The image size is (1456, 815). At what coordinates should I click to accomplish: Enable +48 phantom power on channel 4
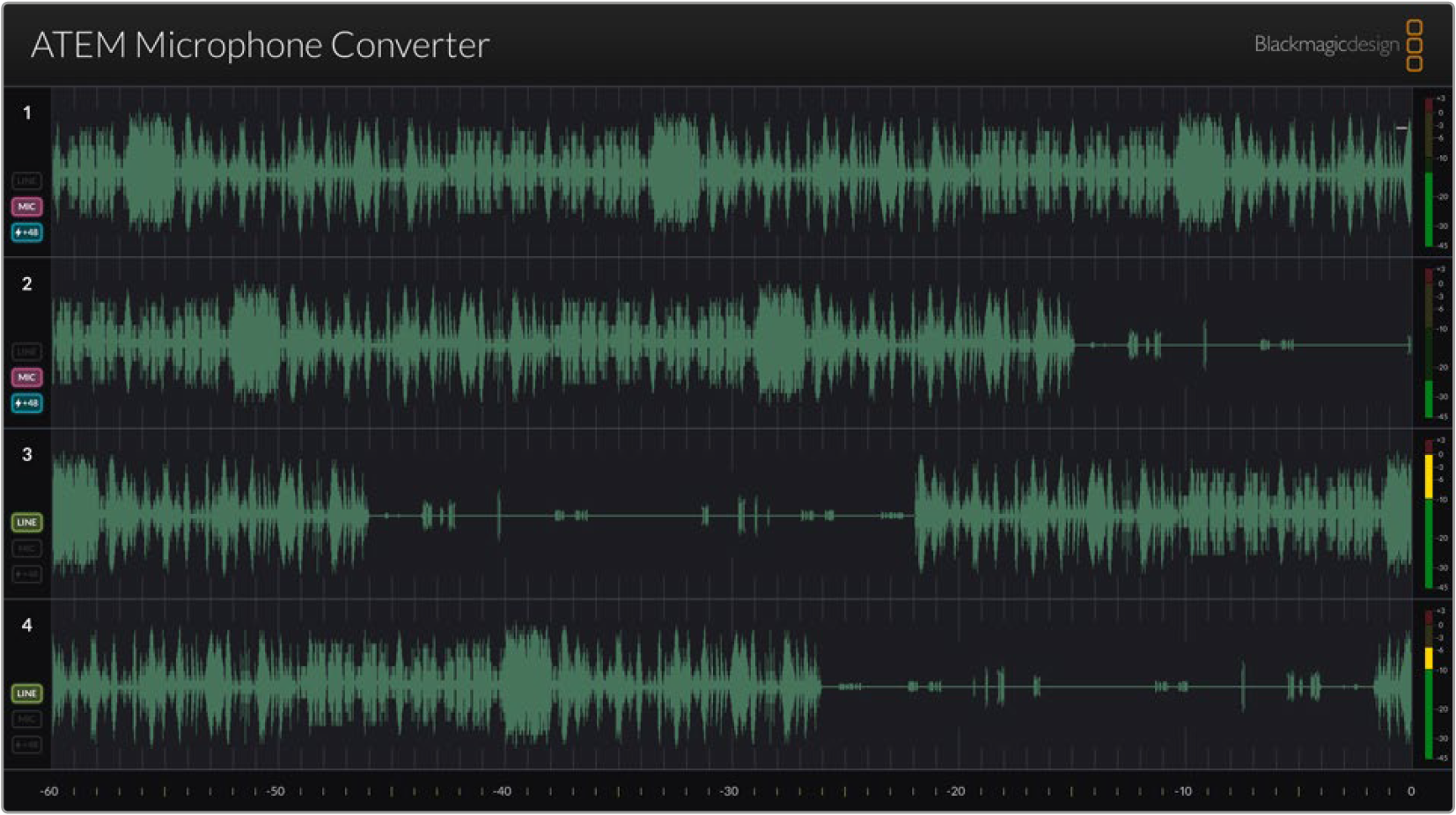coord(26,745)
